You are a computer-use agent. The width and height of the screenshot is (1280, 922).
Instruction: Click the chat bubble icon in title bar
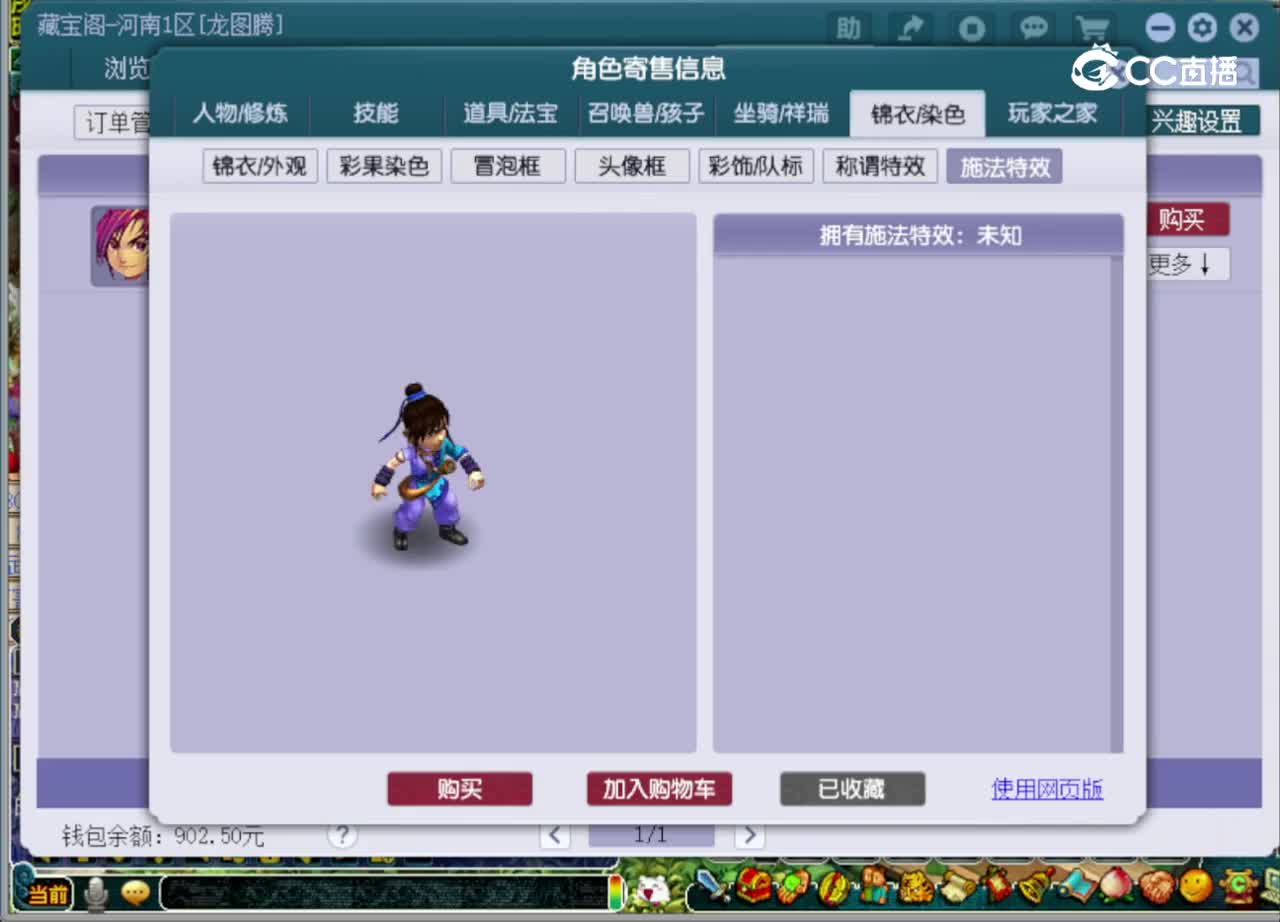[1034, 29]
